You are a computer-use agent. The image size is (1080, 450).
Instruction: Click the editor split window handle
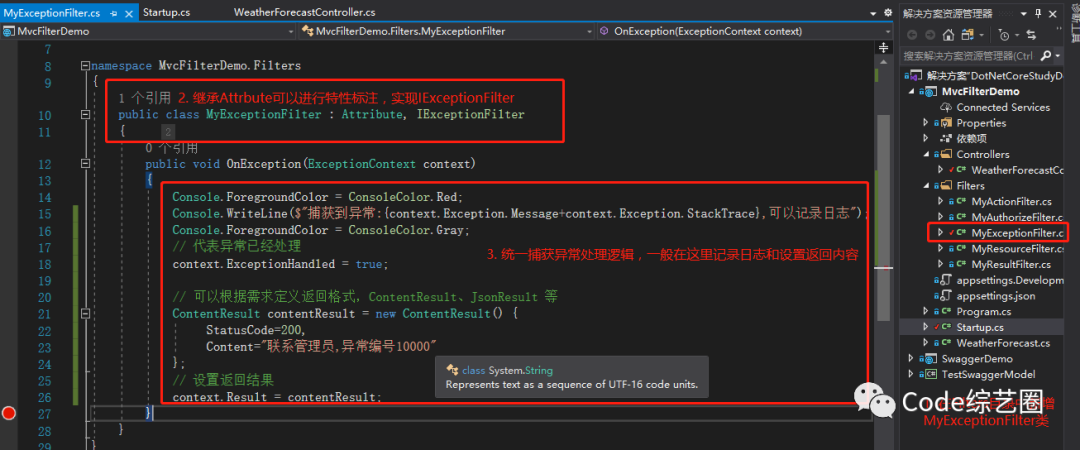884,48
